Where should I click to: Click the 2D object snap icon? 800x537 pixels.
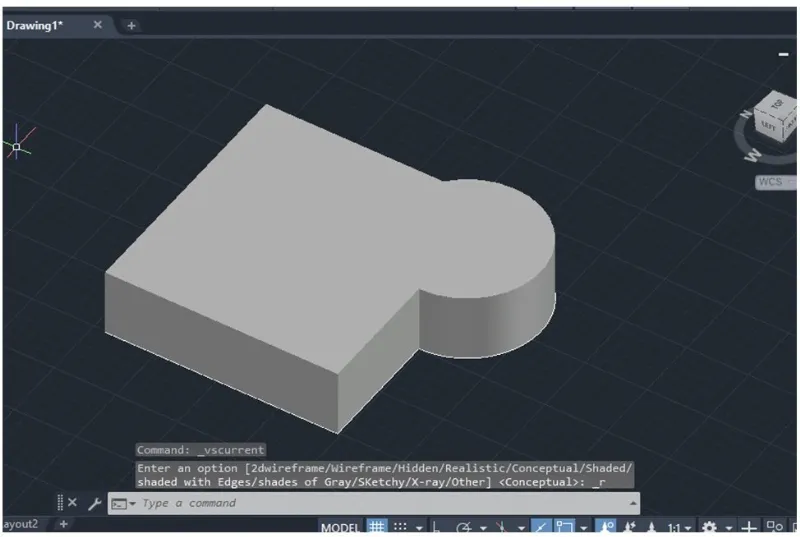(x=564, y=527)
